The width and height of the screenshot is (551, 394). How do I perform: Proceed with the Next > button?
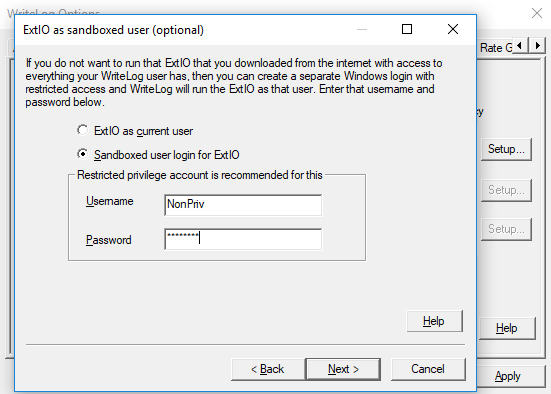pyautogui.click(x=343, y=369)
